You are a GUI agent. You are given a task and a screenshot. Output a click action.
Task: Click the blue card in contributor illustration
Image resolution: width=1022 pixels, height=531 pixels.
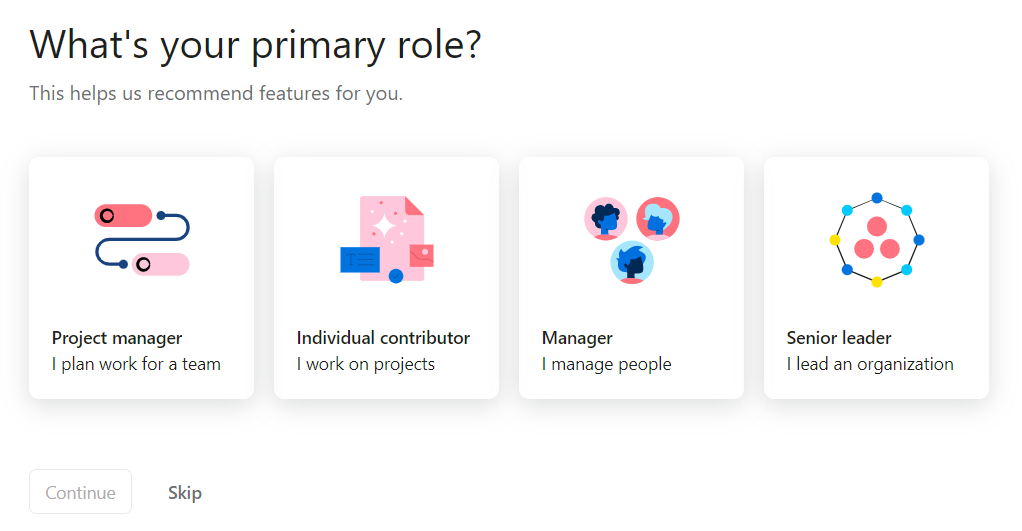coord(360,260)
